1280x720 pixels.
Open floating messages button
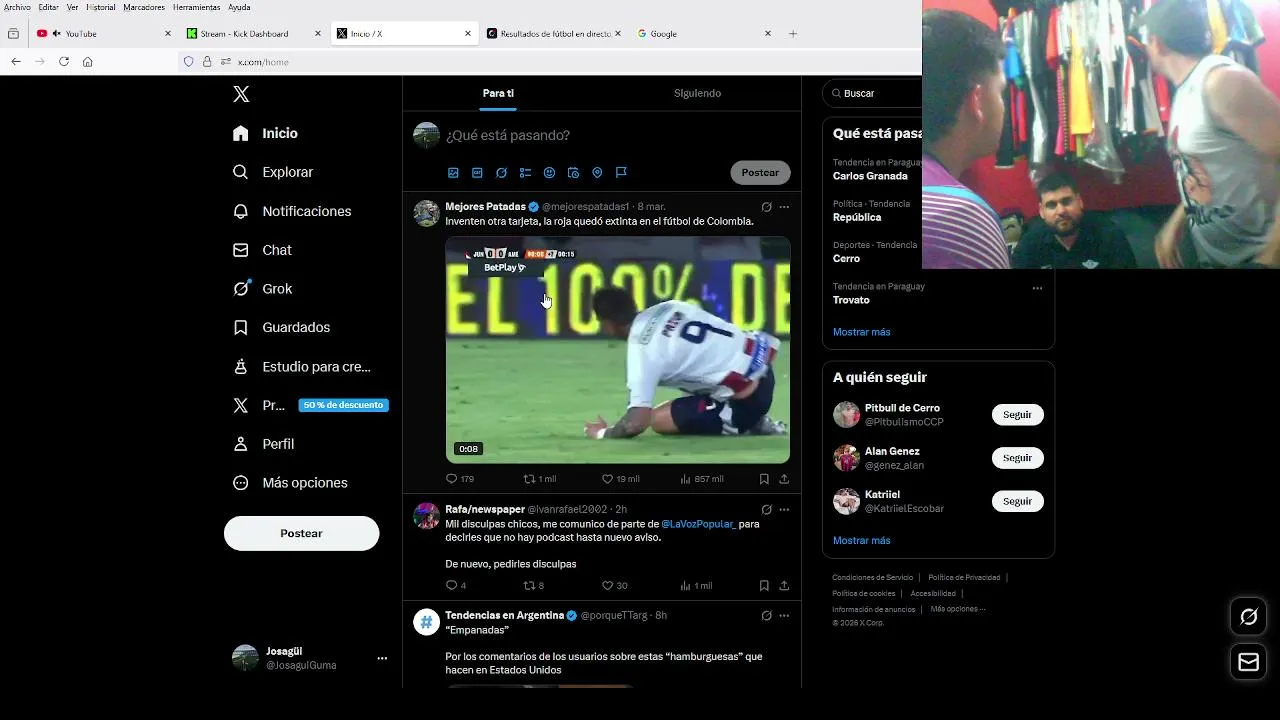[x=1249, y=662]
